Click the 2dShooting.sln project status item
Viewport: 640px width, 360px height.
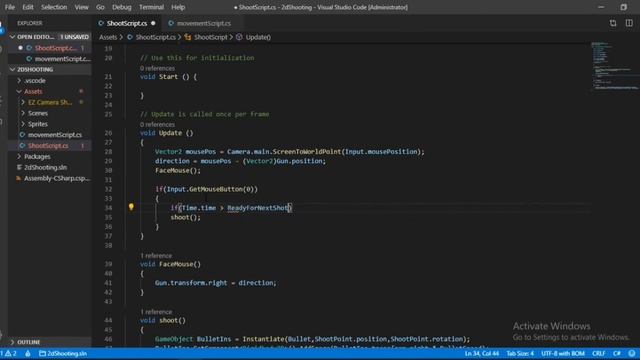[63, 353]
